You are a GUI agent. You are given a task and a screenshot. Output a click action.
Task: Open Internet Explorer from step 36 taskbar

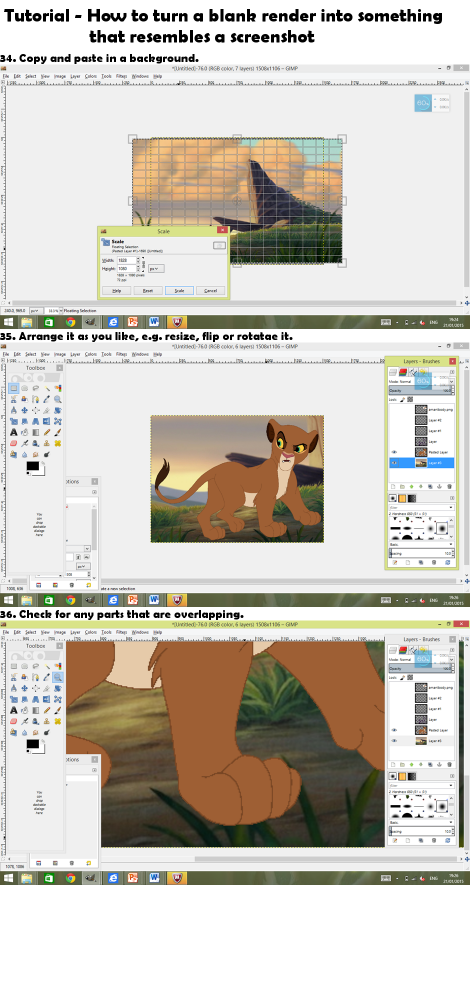click(x=113, y=878)
